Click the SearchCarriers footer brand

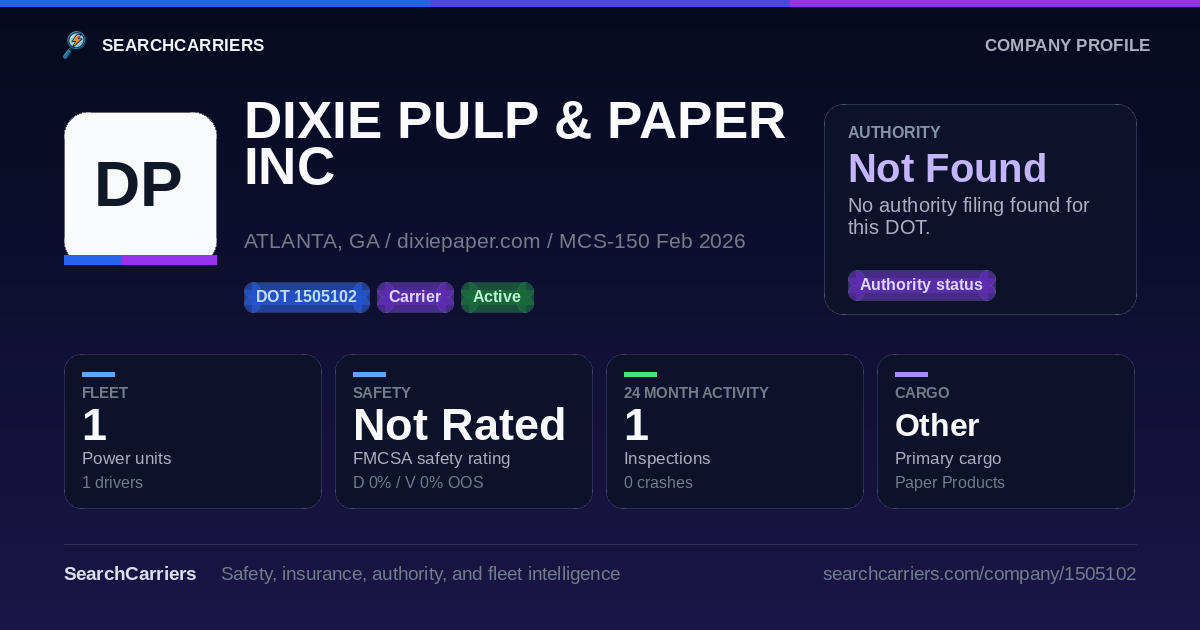point(130,574)
